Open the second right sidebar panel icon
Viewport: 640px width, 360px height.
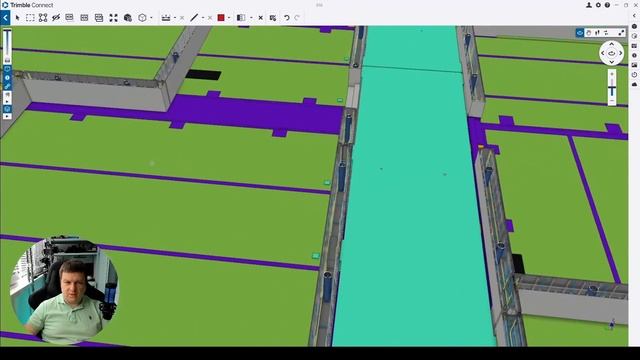coord(634,36)
